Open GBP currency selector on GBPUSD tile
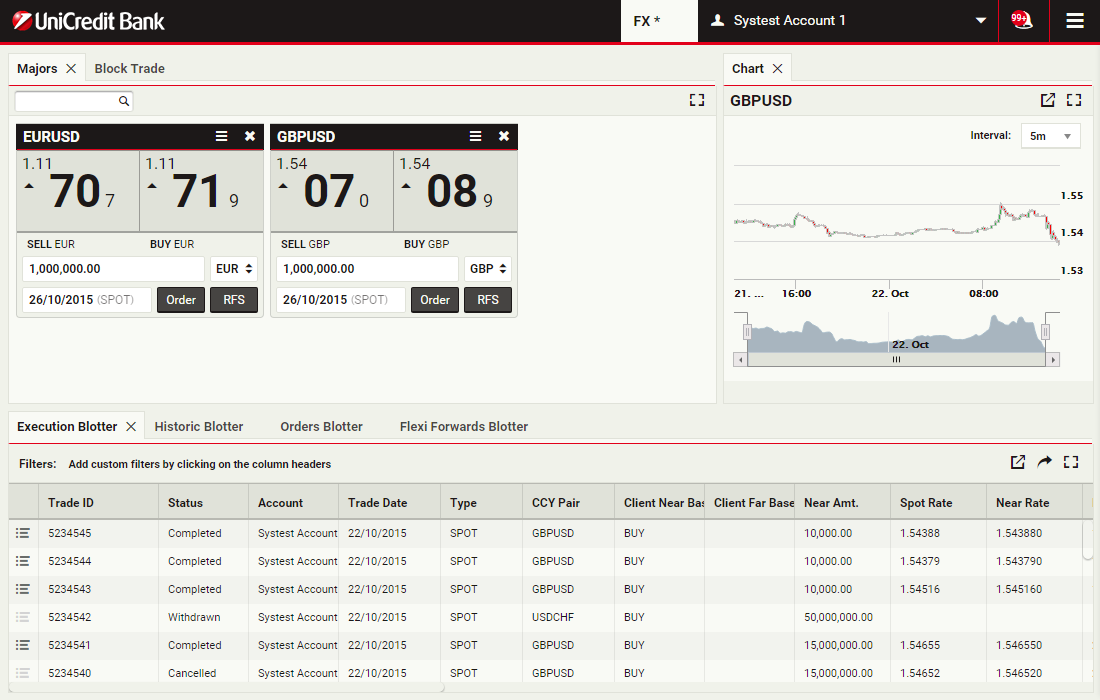 (488, 269)
